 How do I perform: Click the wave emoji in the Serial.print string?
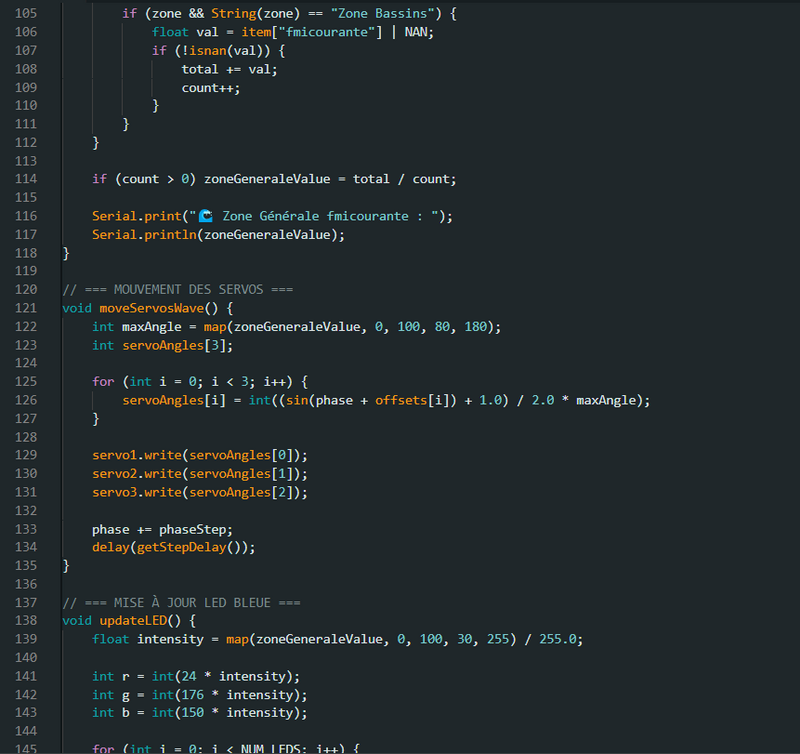(x=206, y=216)
